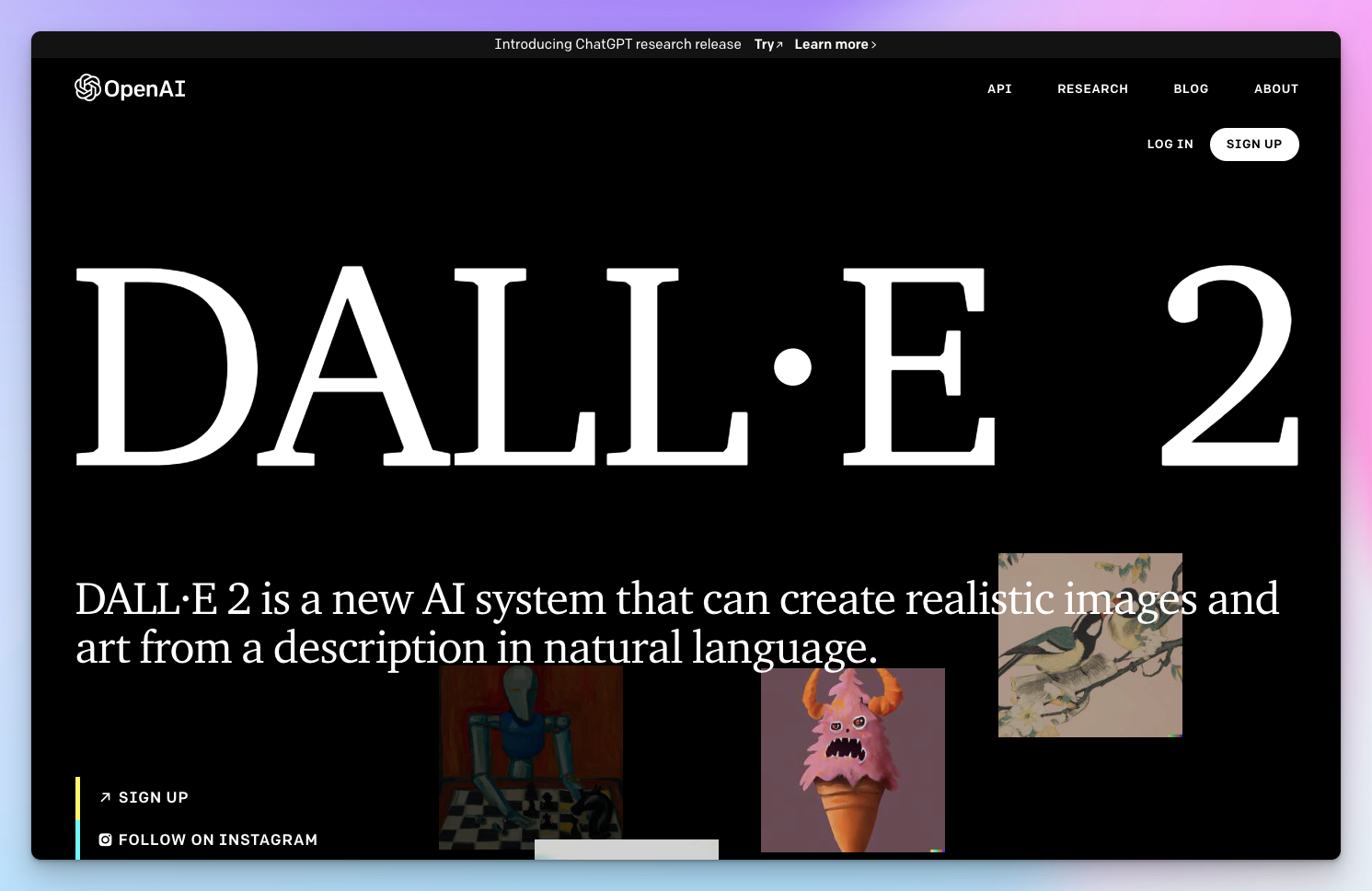Open the robot playing chess image

pyautogui.click(x=531, y=758)
